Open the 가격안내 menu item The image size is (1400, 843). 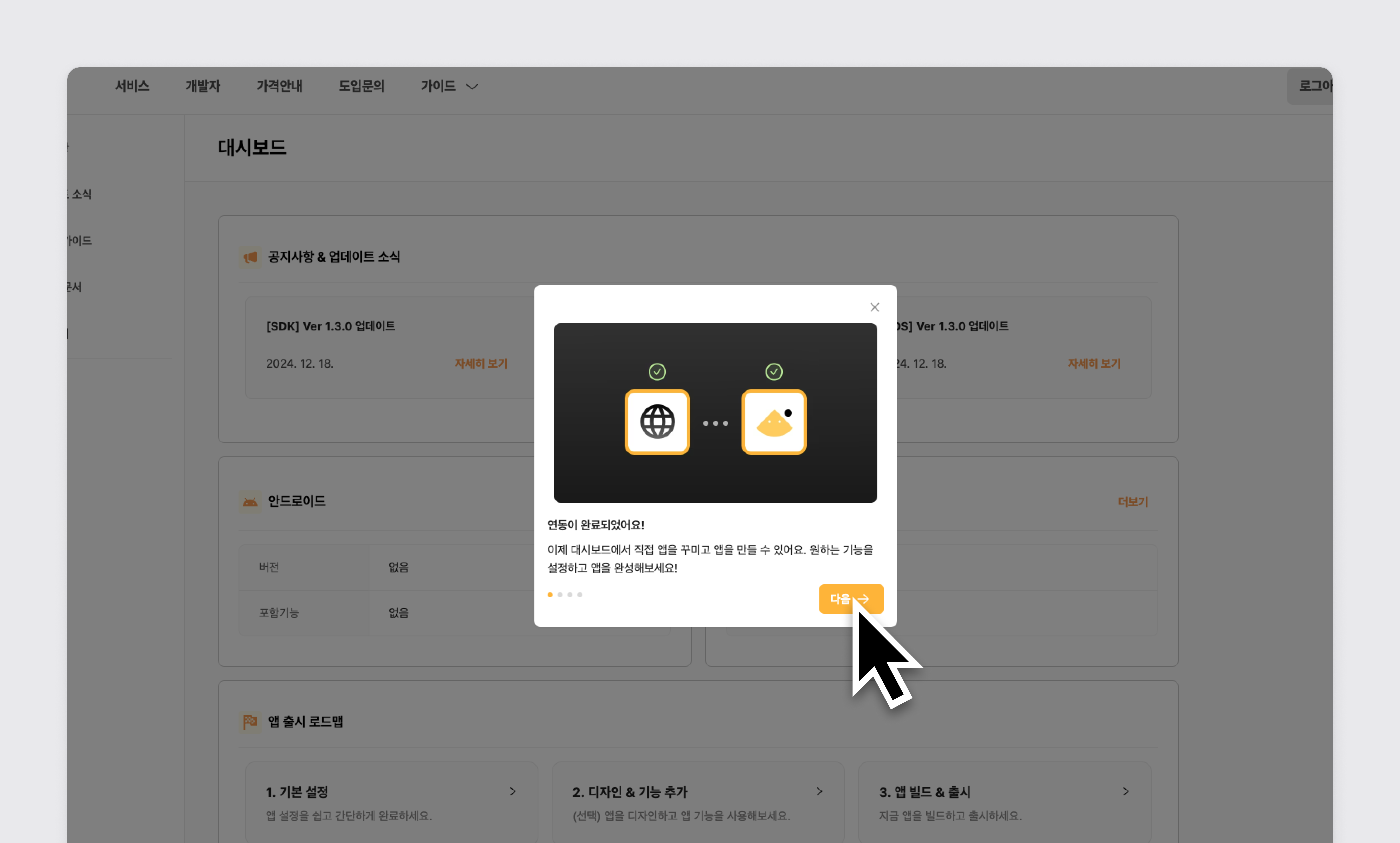279,86
